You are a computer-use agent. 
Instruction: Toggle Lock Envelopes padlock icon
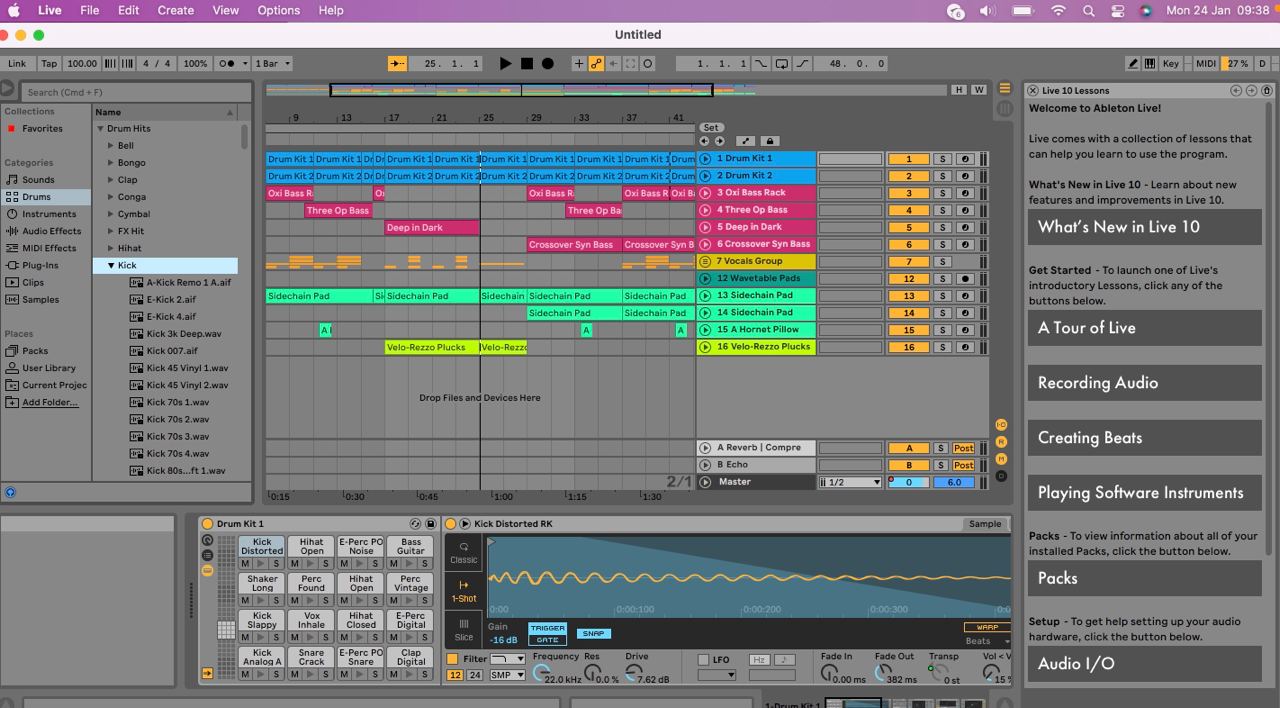tap(769, 141)
